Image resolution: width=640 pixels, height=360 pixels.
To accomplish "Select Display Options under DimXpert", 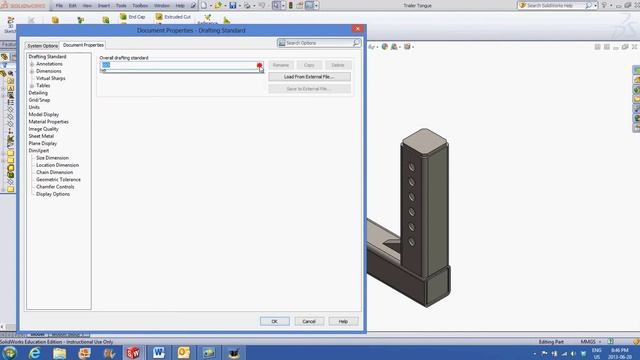I will (53, 194).
